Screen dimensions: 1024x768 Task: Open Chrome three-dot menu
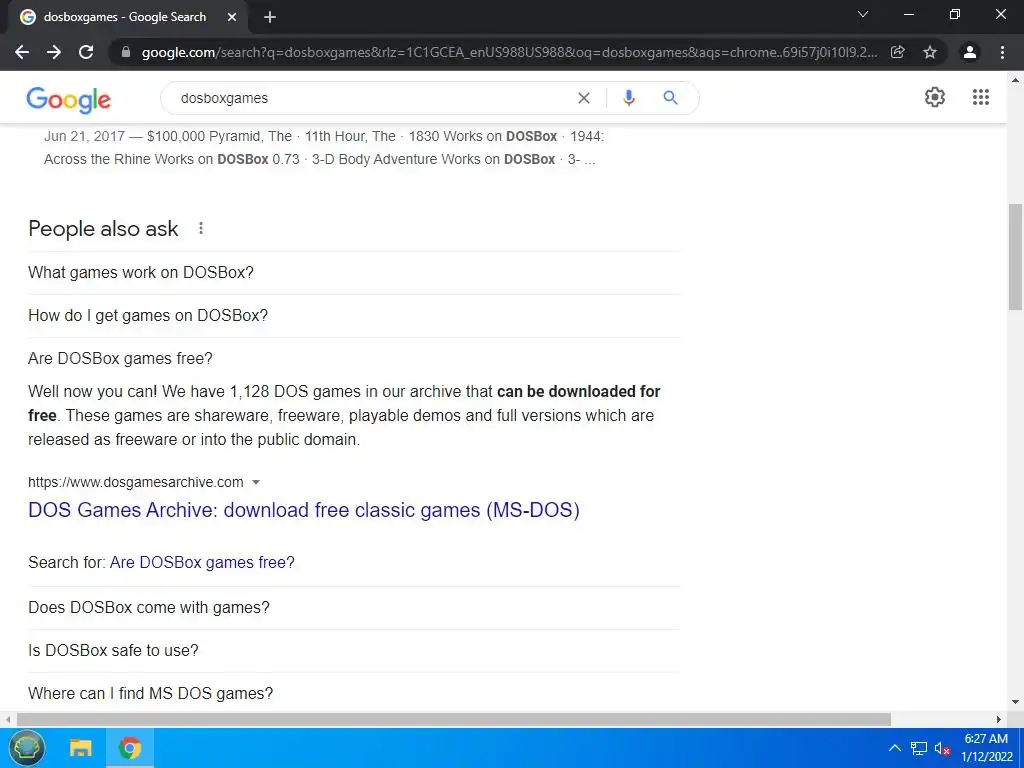pyautogui.click(x=1002, y=52)
